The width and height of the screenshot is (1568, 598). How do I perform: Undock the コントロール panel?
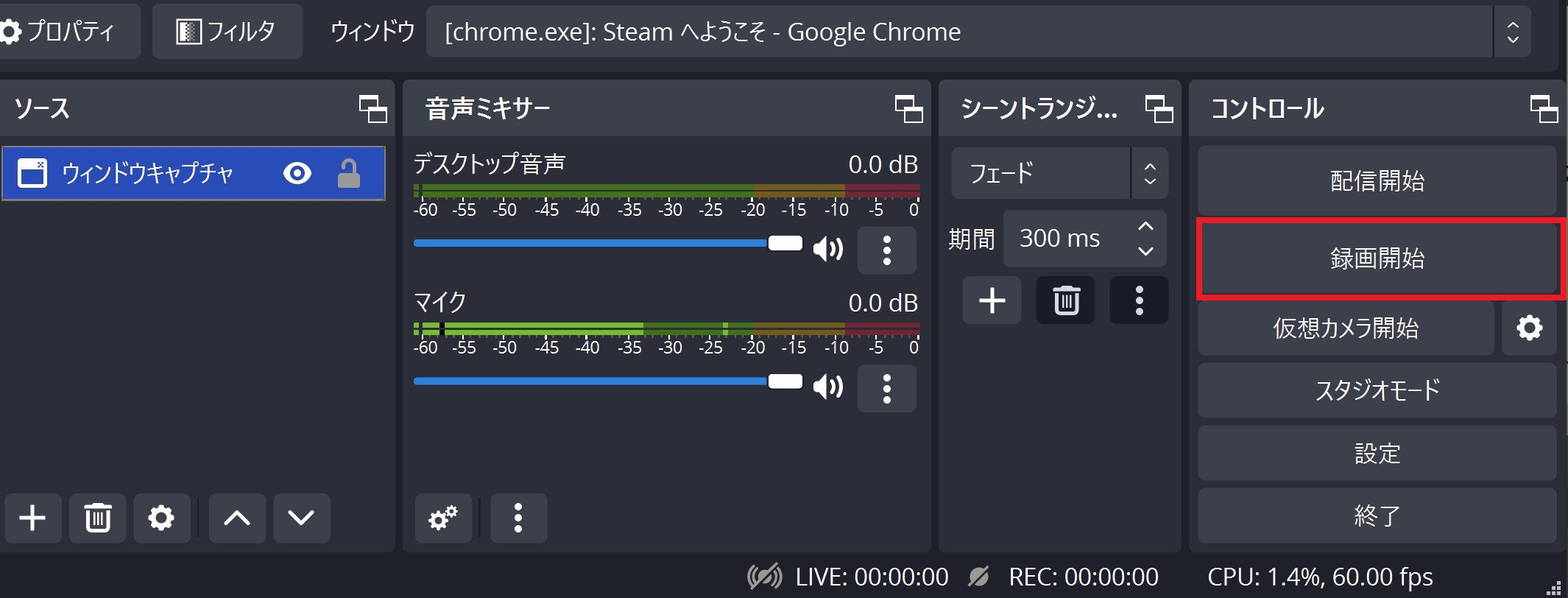[1544, 109]
